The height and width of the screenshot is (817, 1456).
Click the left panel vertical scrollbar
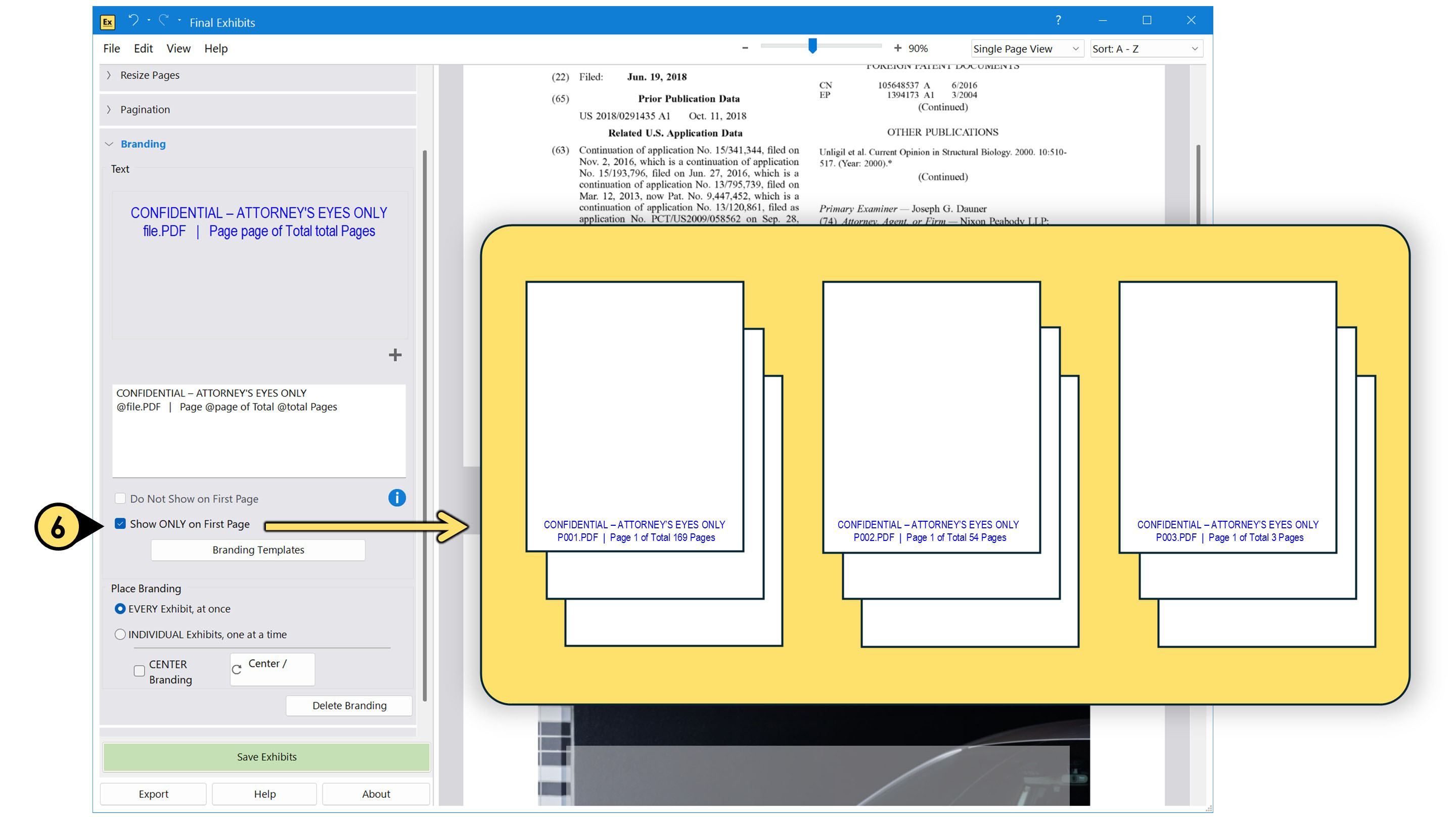click(x=425, y=425)
